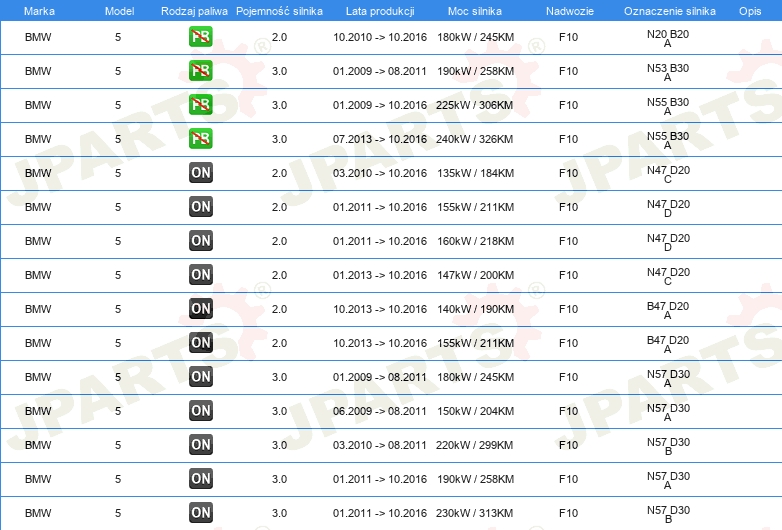Image resolution: width=782 pixels, height=530 pixels.
Task: Click the ON diesel icon in the 220kW / 299KM row
Action: click(x=200, y=445)
